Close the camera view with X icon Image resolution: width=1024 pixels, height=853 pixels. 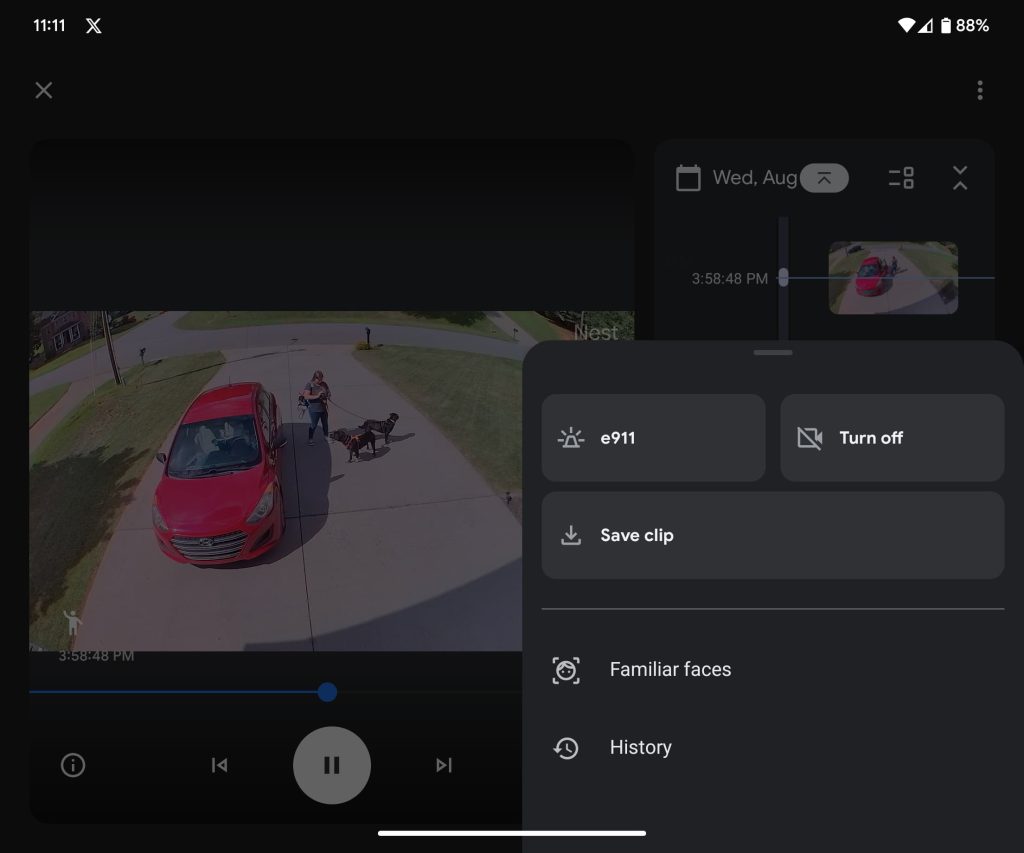[44, 90]
